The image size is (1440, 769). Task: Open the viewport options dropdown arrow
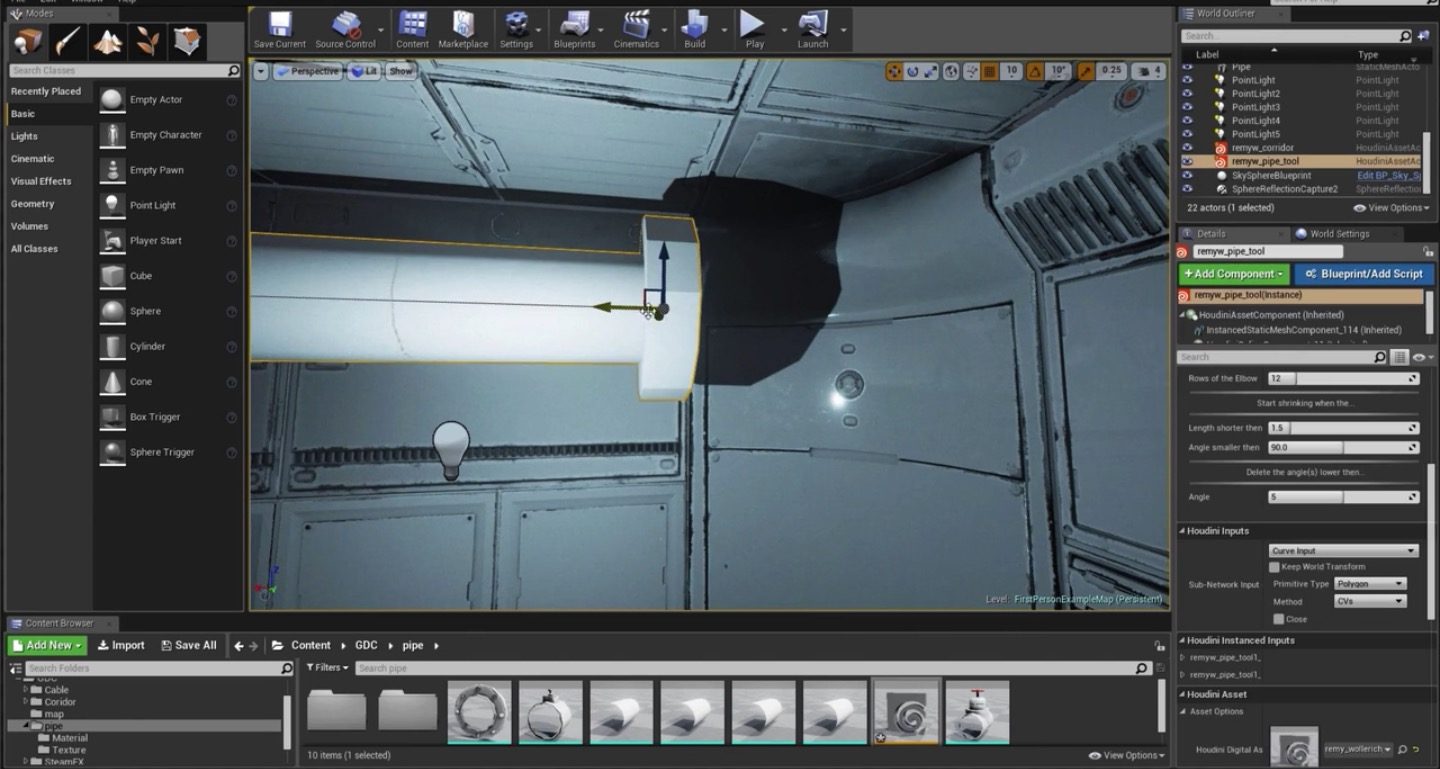pyautogui.click(x=261, y=71)
